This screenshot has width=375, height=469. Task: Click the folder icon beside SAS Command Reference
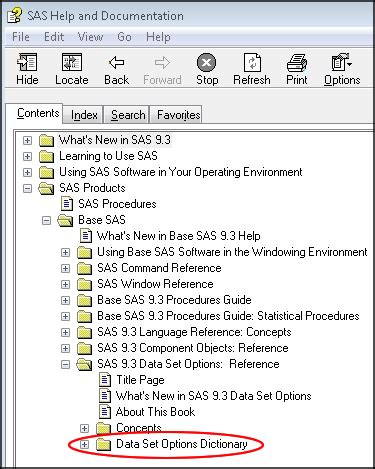tap(84, 268)
